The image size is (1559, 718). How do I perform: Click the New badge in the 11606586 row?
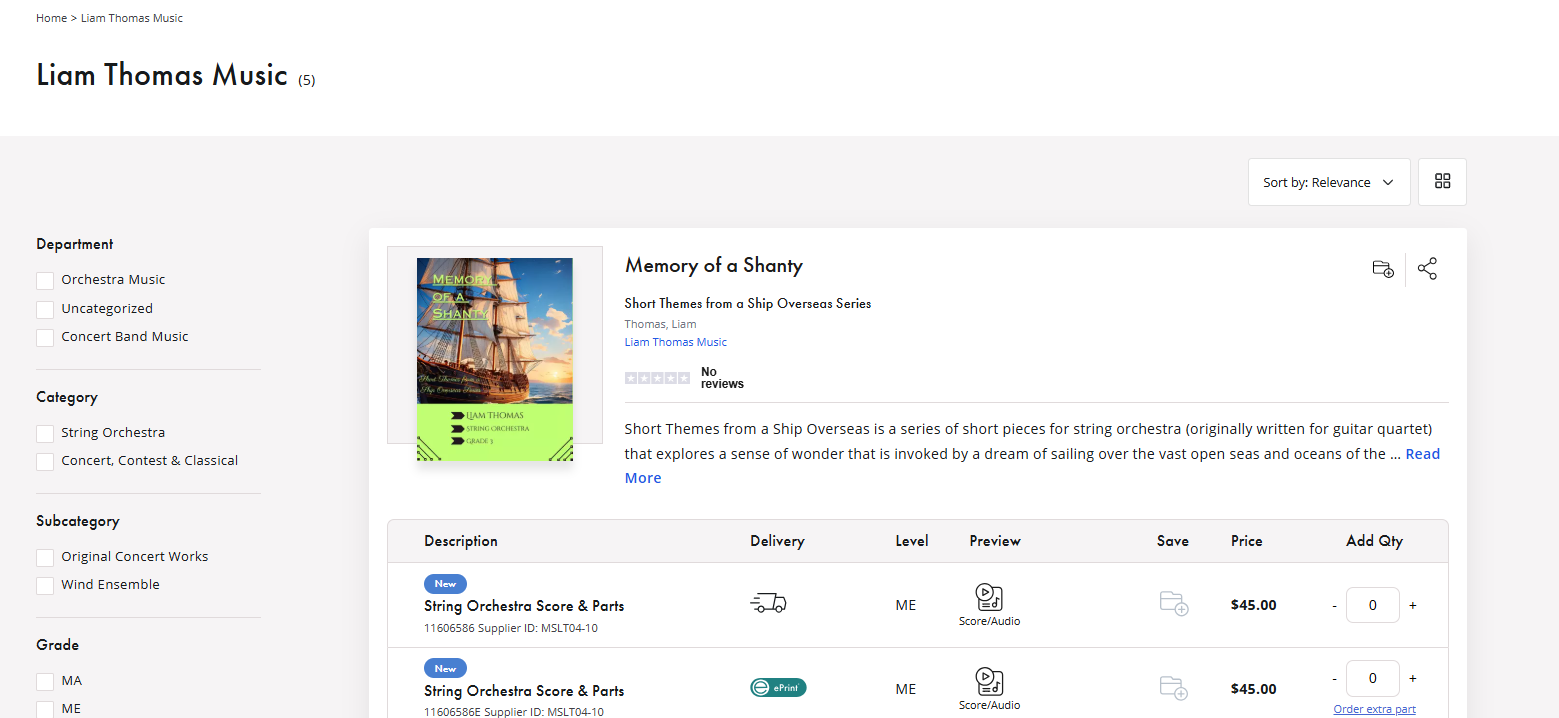click(x=445, y=584)
